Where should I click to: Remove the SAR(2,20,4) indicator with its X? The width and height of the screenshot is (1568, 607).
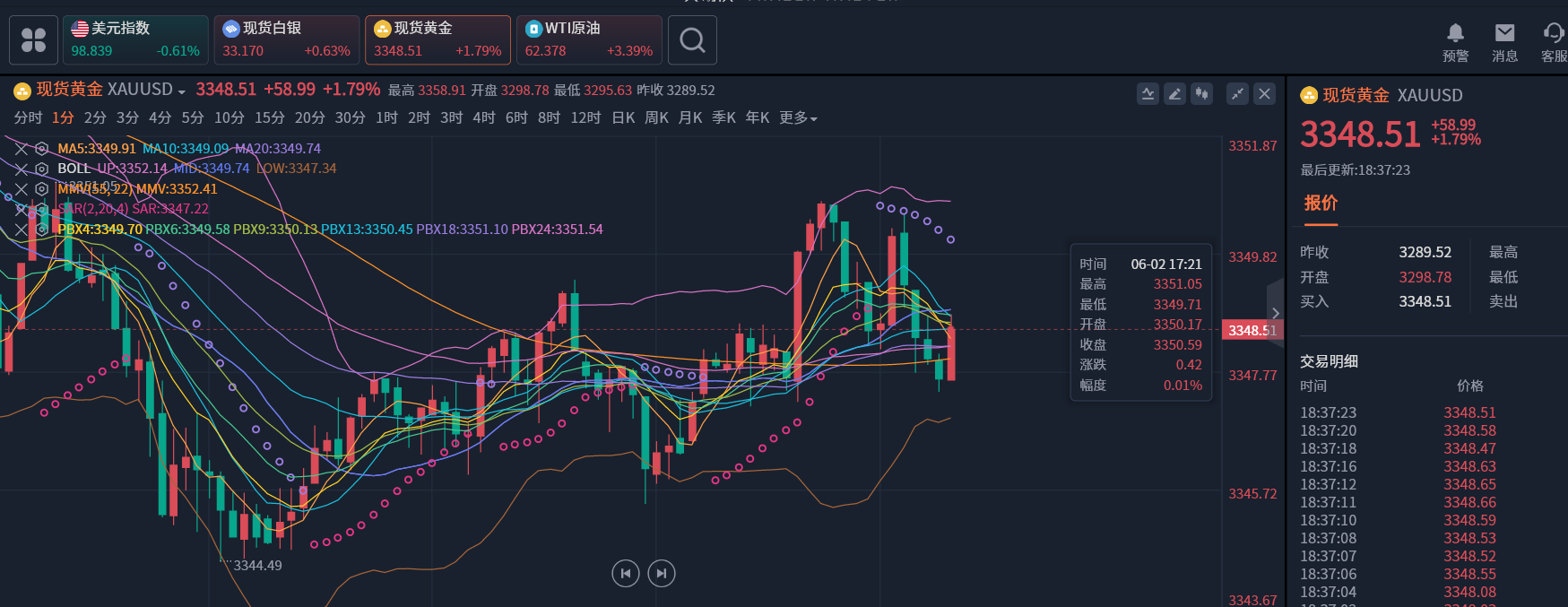point(22,209)
